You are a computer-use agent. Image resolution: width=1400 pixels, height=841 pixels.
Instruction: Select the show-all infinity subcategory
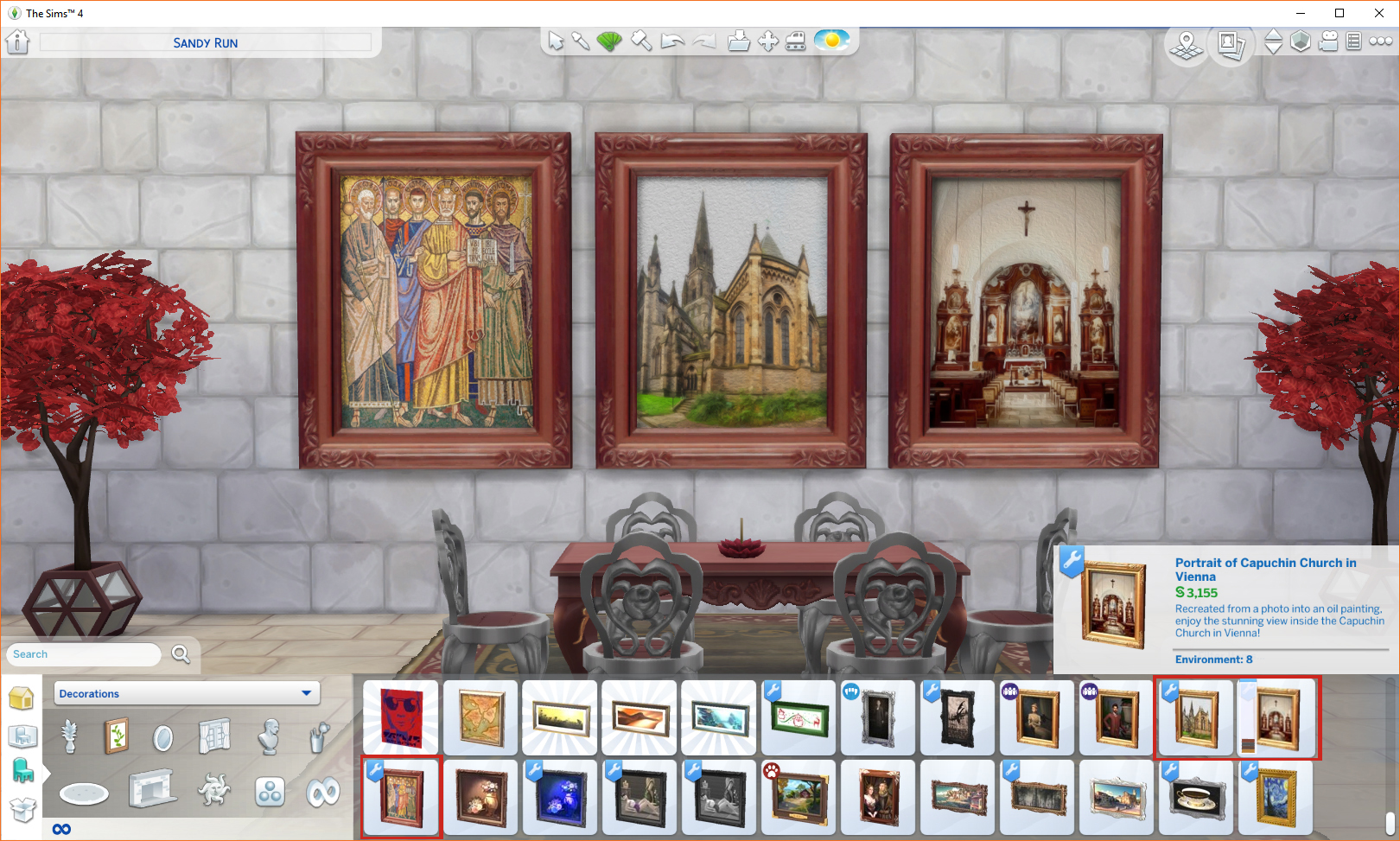pos(323,792)
